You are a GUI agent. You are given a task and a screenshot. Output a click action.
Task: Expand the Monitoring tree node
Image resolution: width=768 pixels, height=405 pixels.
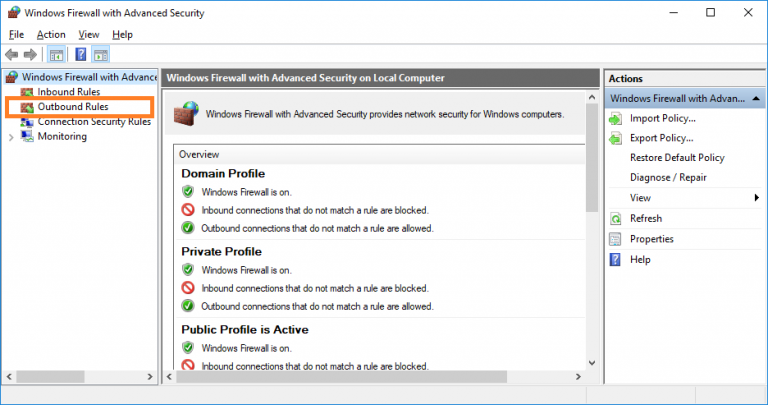point(11,137)
